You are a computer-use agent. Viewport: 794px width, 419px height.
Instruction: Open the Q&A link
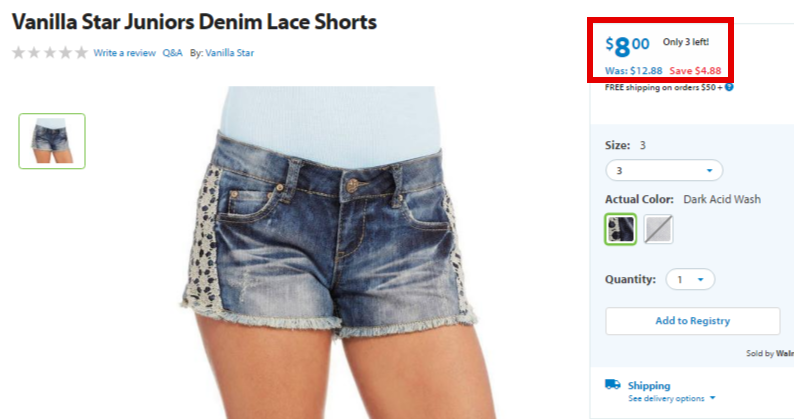click(x=172, y=53)
